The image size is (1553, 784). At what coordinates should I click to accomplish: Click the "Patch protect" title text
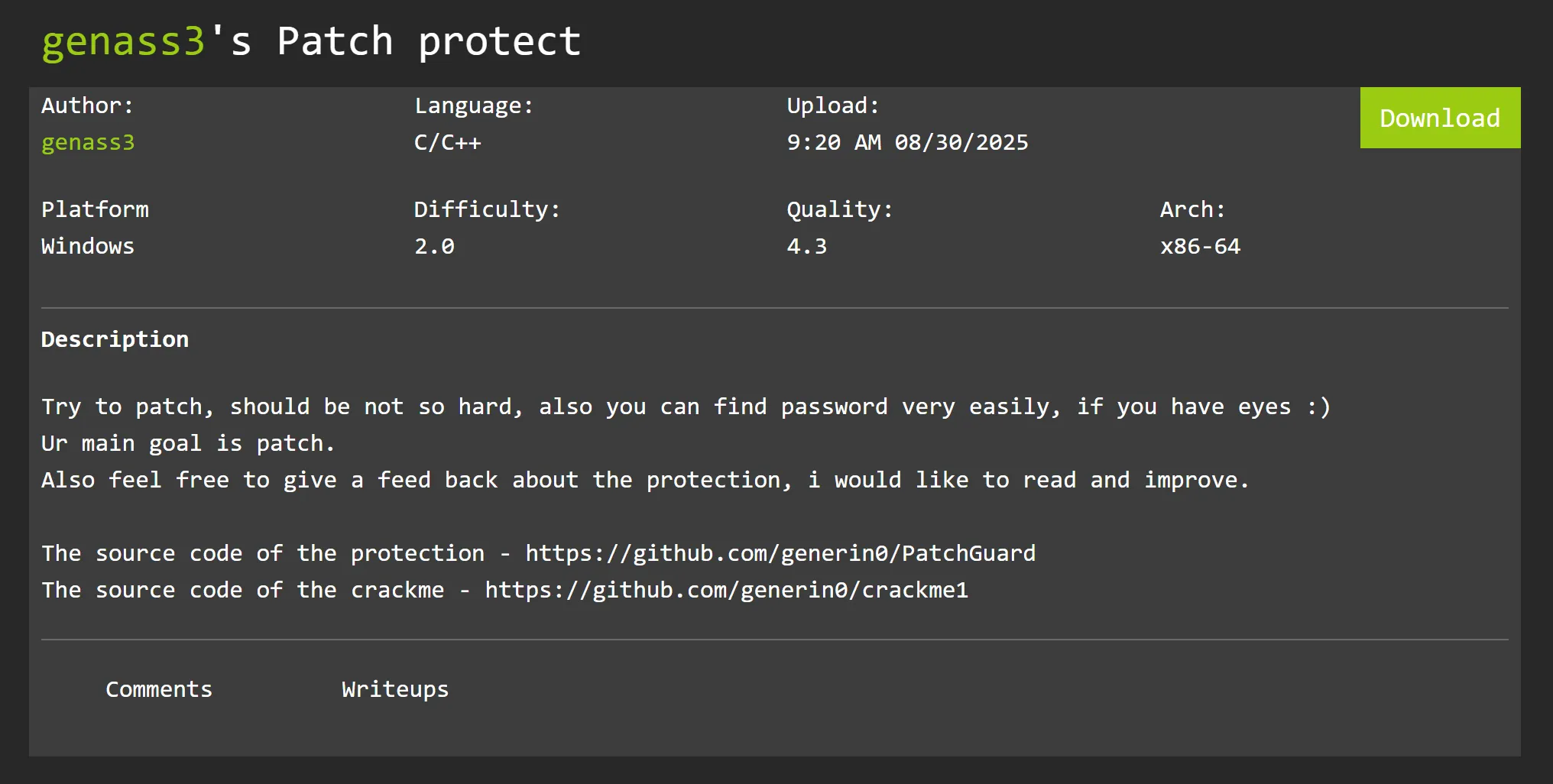tap(428, 41)
